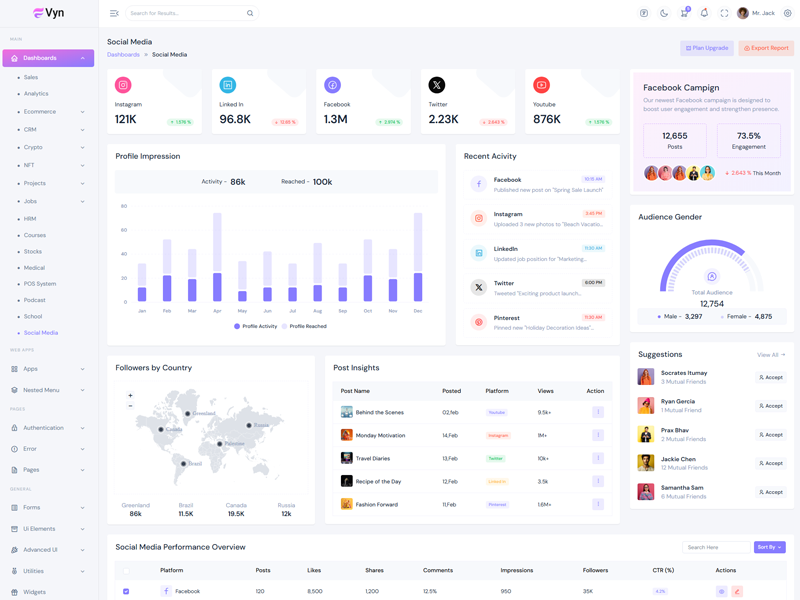Collapse the sidebar with the hamburger icon
The height and width of the screenshot is (600, 800).
pyautogui.click(x=114, y=13)
